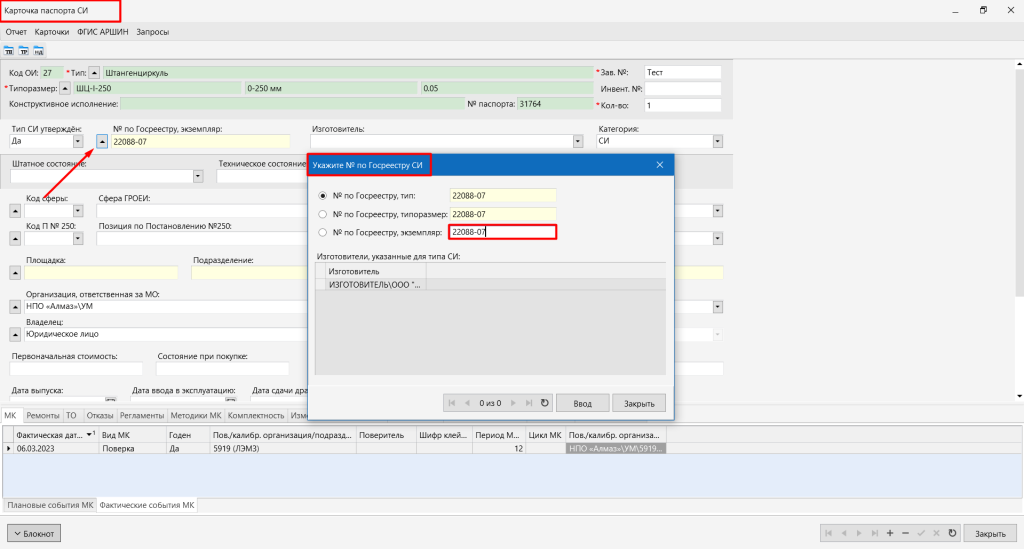Click picker button left of Госреестр number field
1024x549 pixels.
pos(102,141)
